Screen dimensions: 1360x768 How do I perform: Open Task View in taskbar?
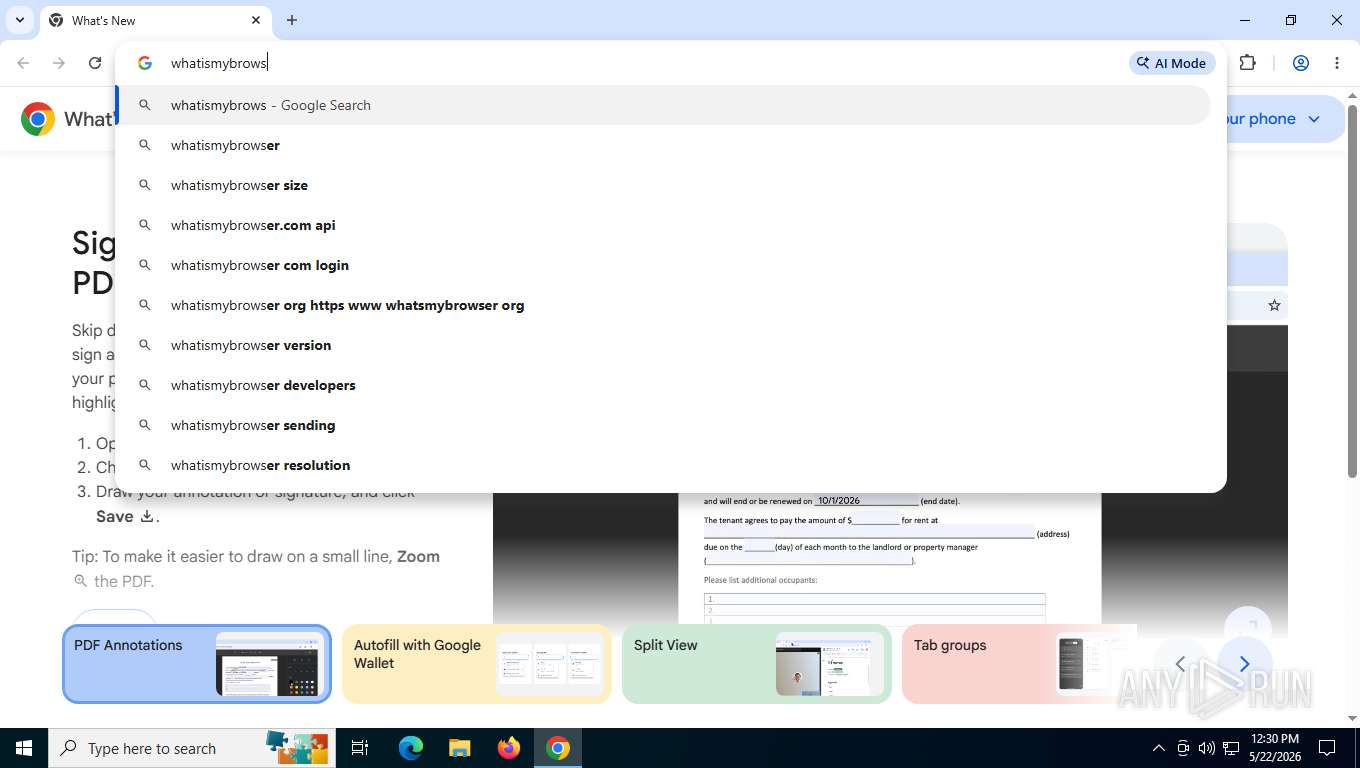(360, 748)
